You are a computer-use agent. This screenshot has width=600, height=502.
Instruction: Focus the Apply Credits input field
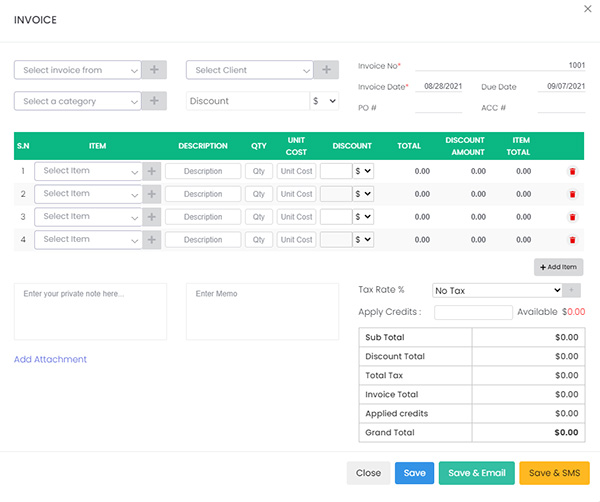473,312
